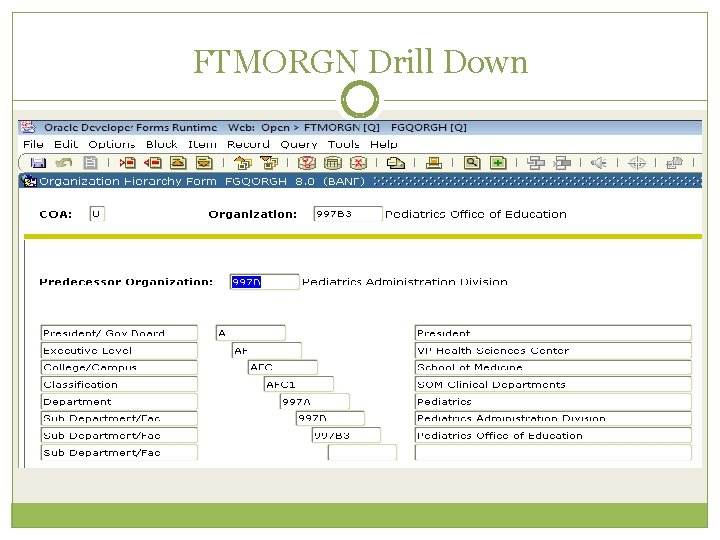This screenshot has height=540, width=720.
Task: Open the Query menu
Action: click(x=298, y=144)
